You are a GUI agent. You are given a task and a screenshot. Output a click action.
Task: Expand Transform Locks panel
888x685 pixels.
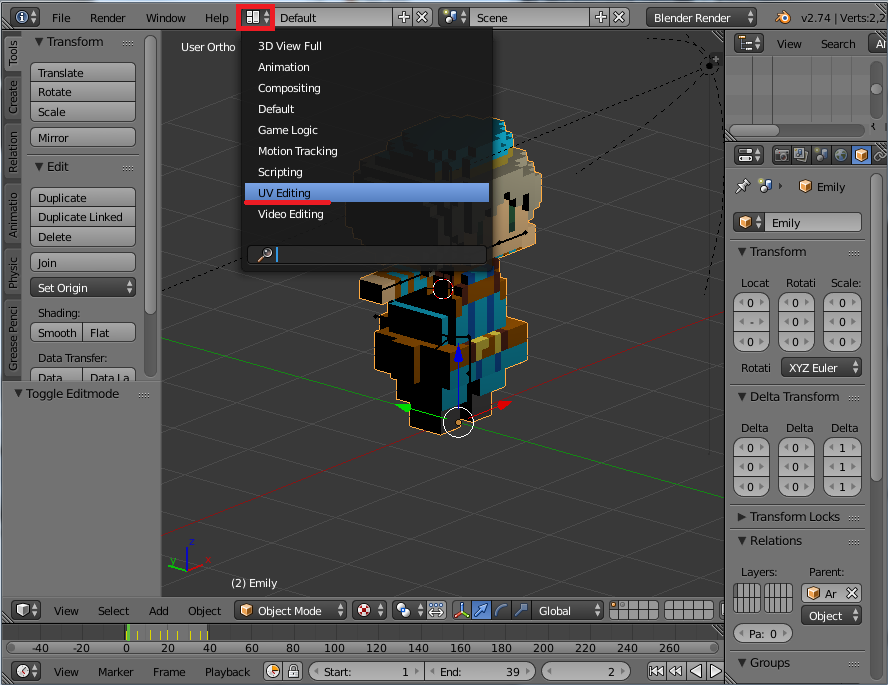[x=742, y=517]
